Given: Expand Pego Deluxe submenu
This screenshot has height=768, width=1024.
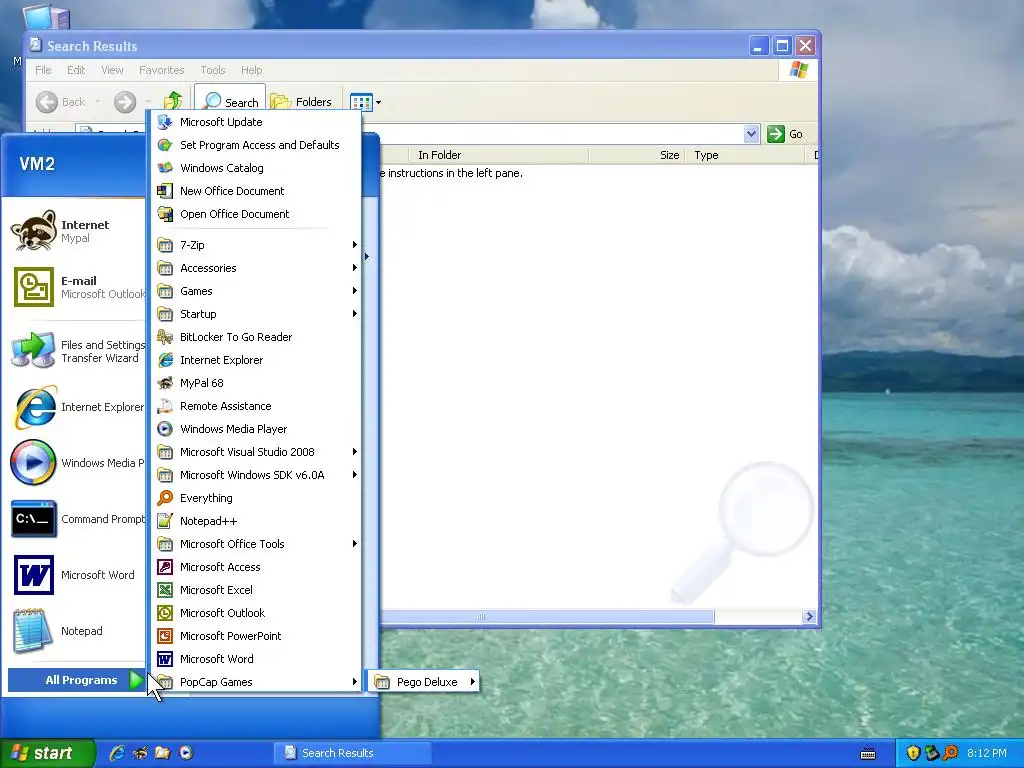Looking at the screenshot, I should click(x=423, y=682).
